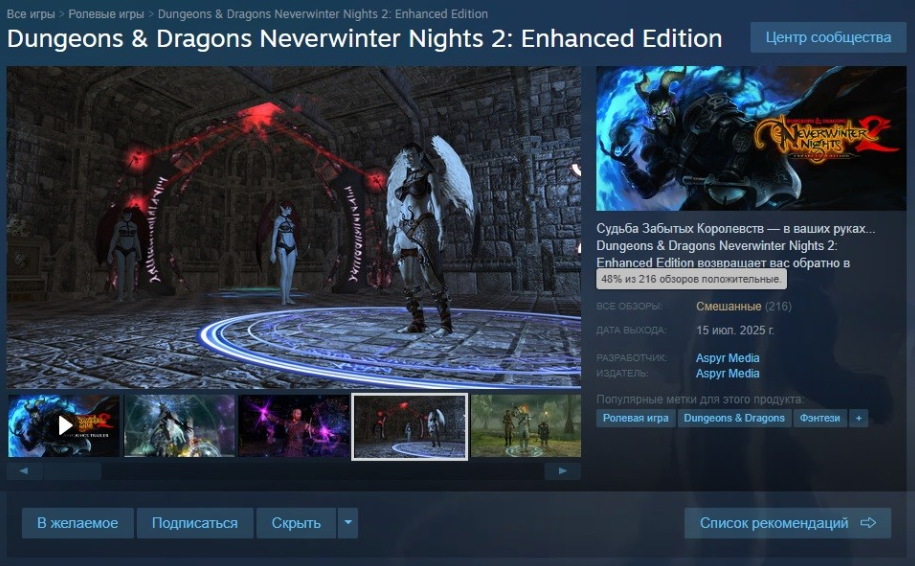
Task: Add game via В желаемое button
Action: (x=78, y=522)
